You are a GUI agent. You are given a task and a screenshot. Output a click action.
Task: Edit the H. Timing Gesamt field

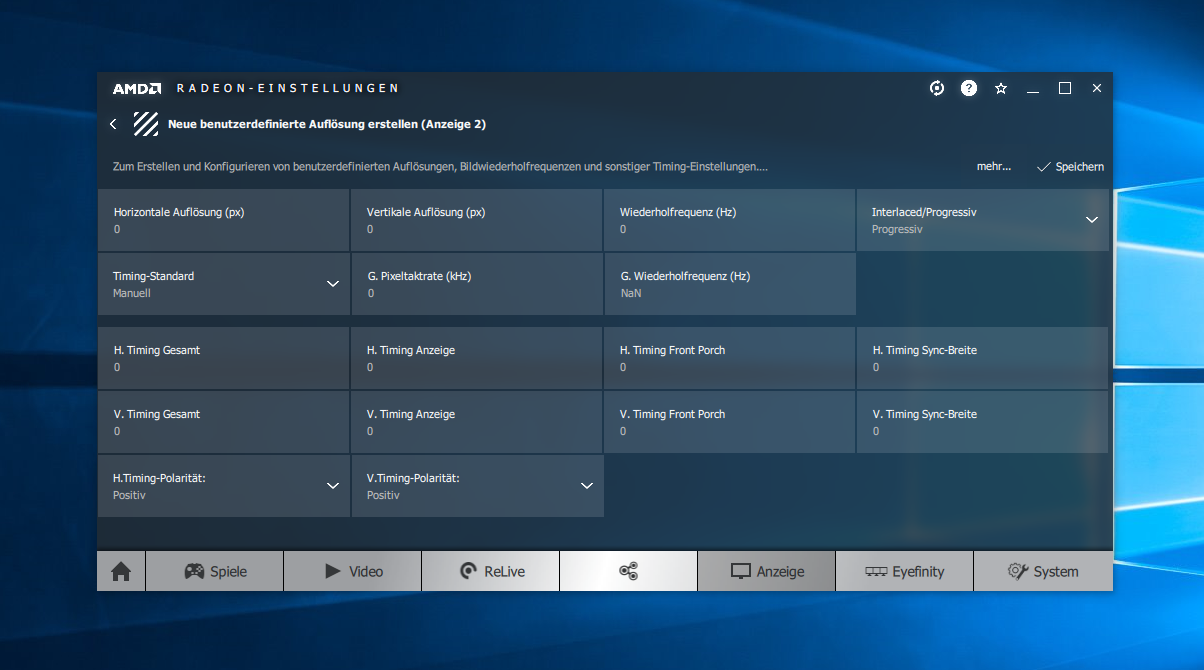point(224,358)
